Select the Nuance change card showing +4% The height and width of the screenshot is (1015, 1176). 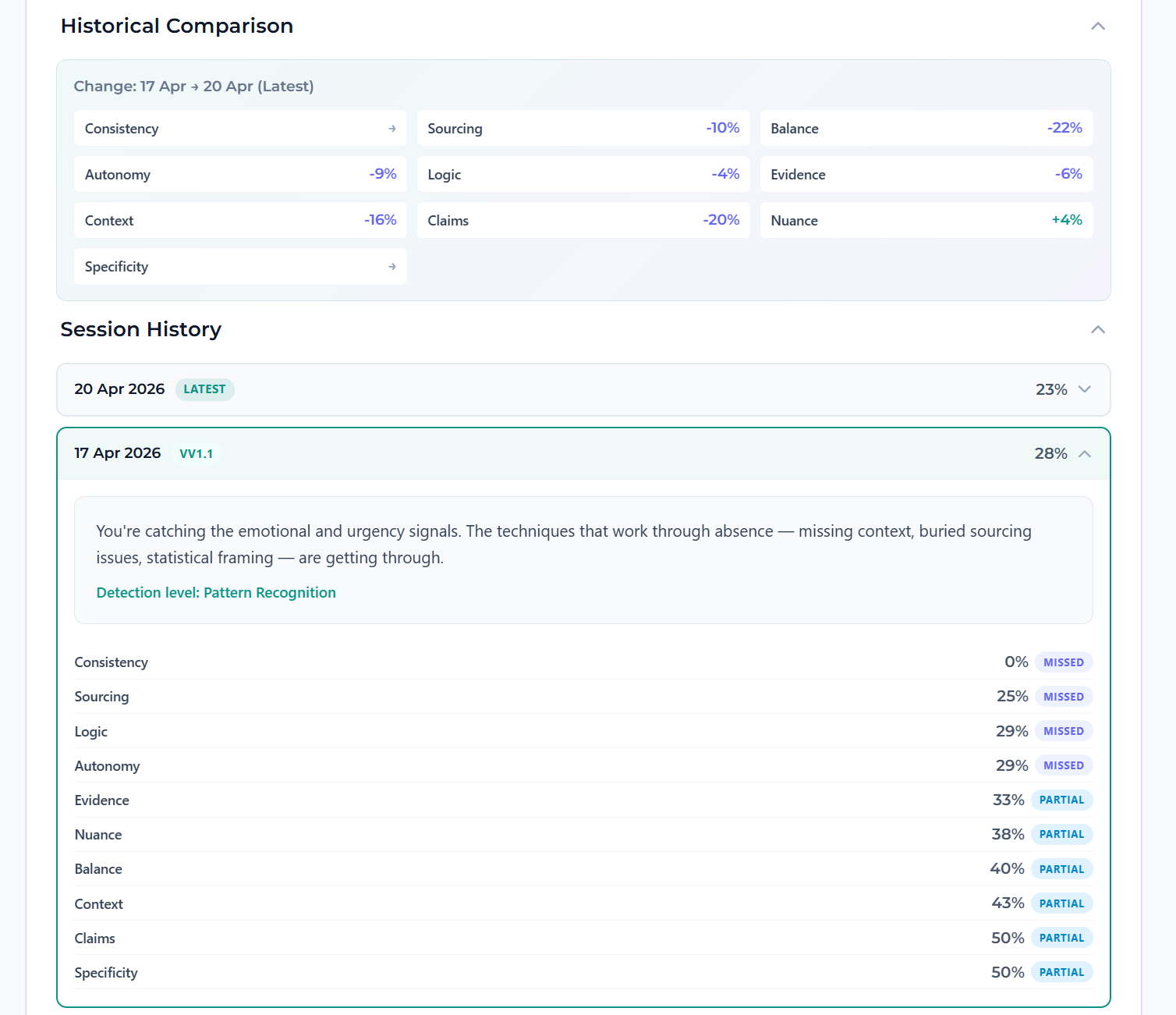(x=926, y=220)
